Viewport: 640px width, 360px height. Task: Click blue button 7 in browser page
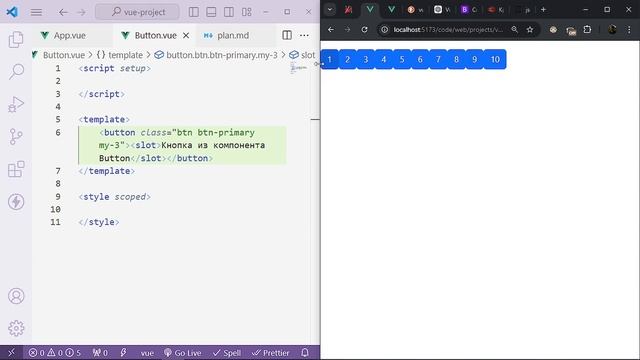[438, 60]
